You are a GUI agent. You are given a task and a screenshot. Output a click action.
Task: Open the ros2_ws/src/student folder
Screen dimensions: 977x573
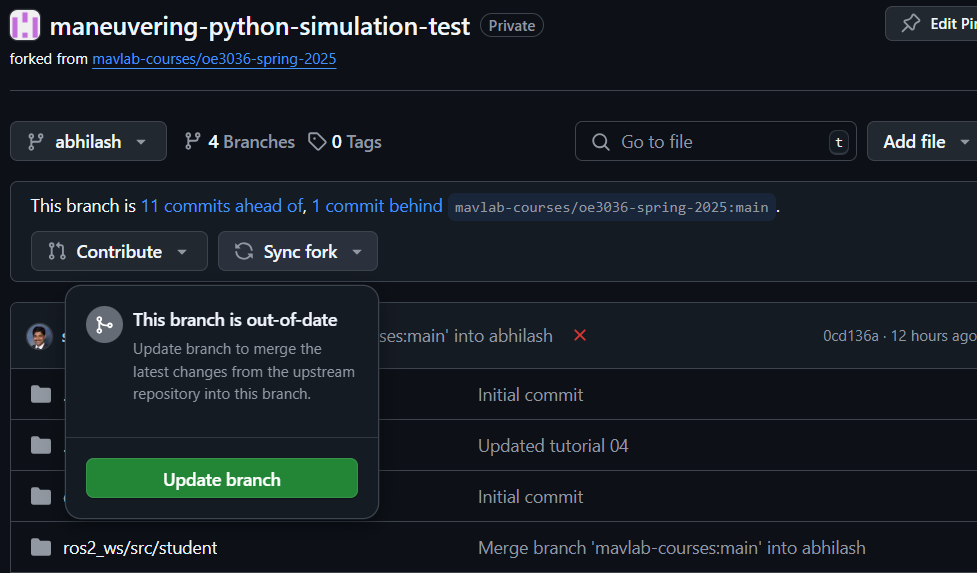point(140,547)
